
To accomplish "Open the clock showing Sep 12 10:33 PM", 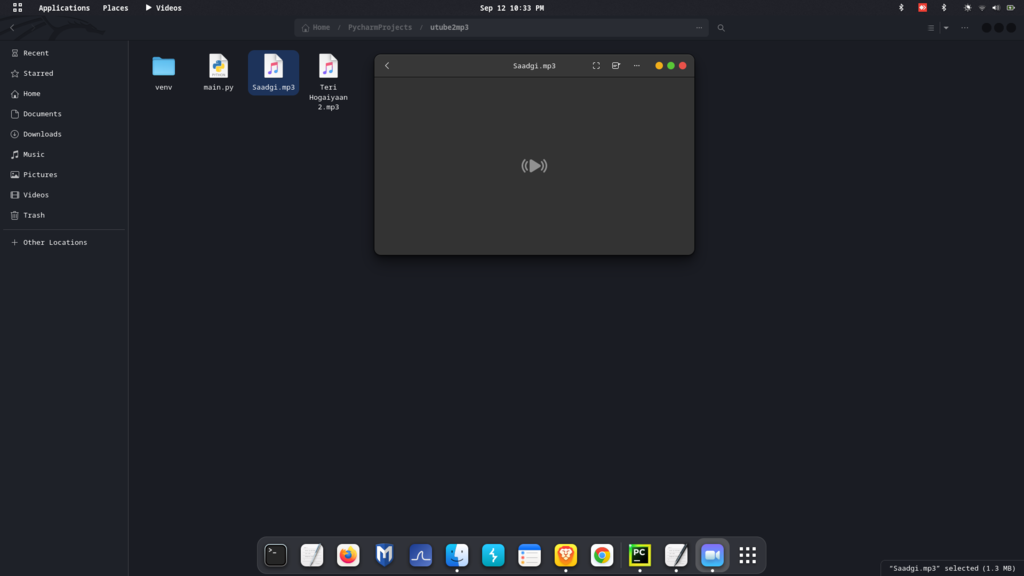I will 511,8.
